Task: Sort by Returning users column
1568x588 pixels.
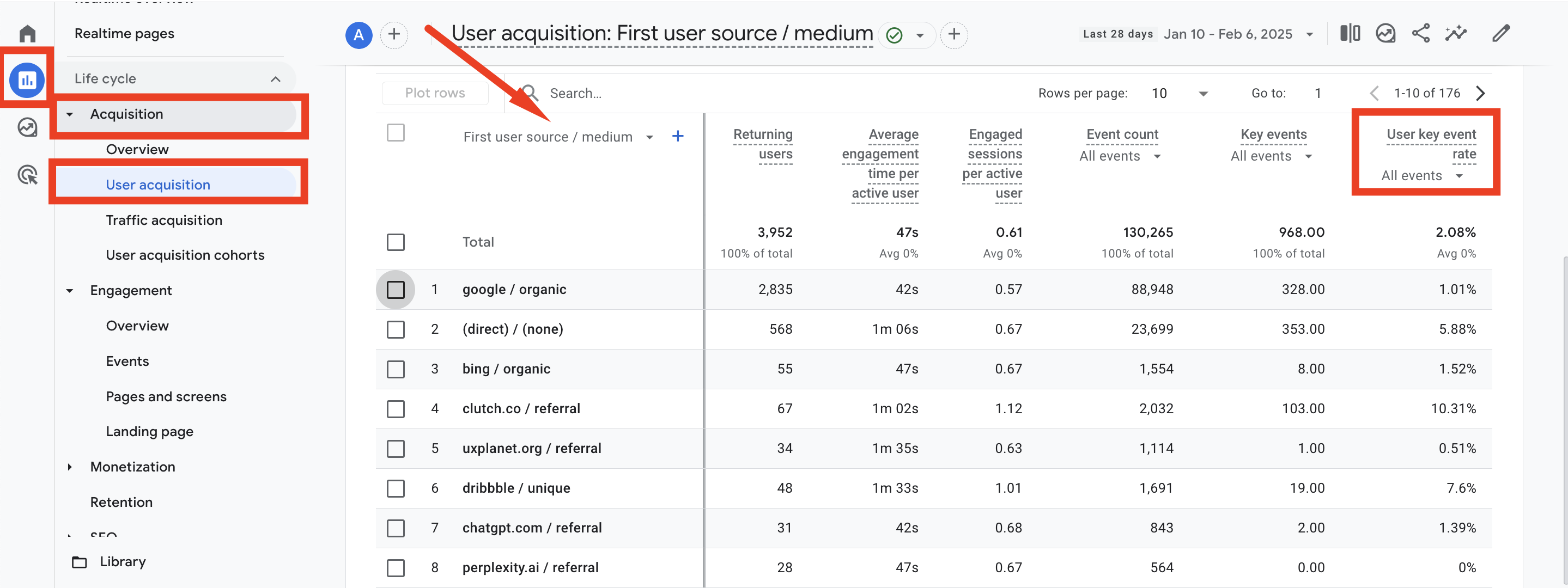Action: (763, 144)
